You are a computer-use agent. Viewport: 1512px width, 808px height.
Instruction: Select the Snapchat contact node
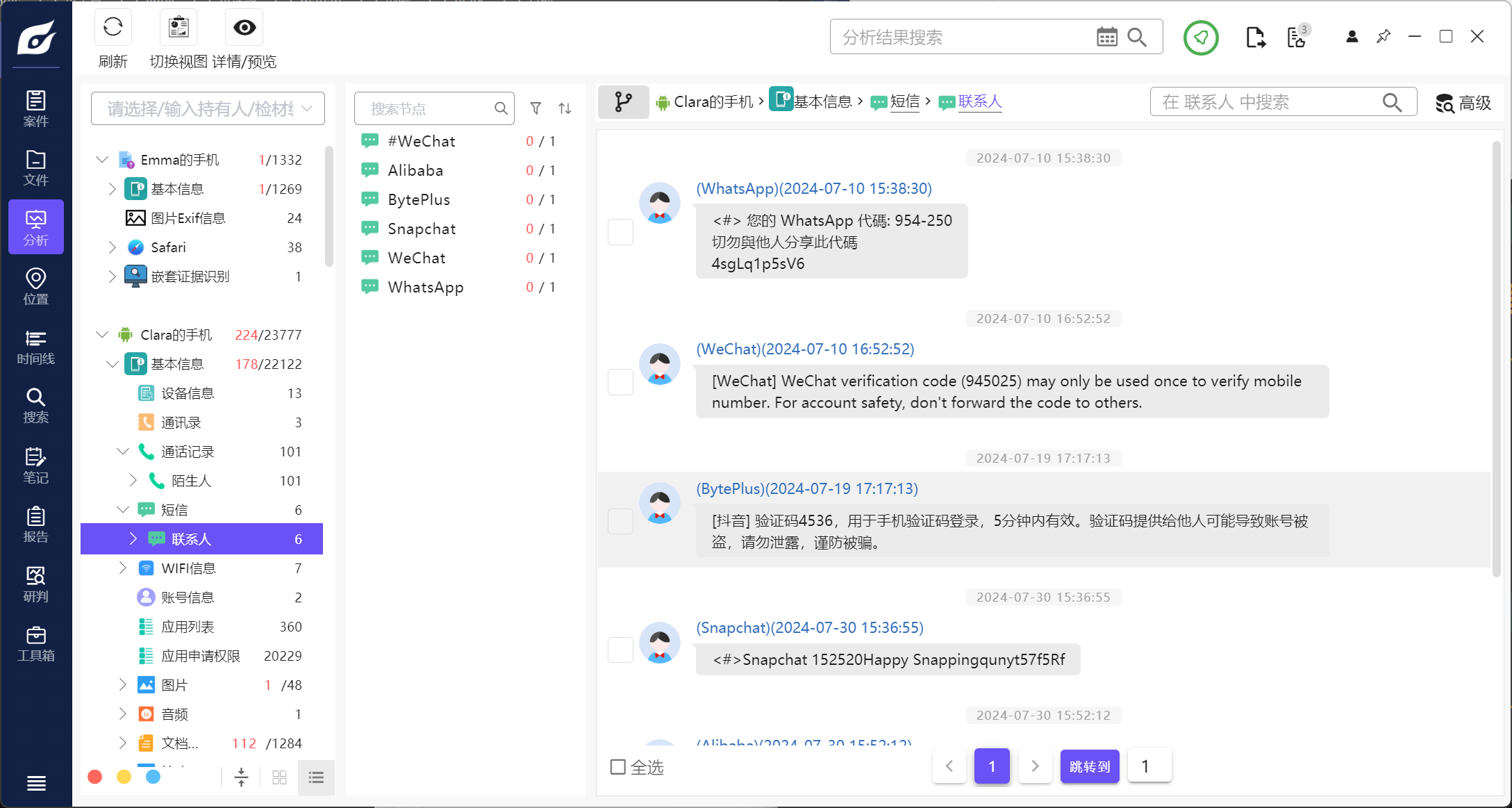pyautogui.click(x=422, y=229)
